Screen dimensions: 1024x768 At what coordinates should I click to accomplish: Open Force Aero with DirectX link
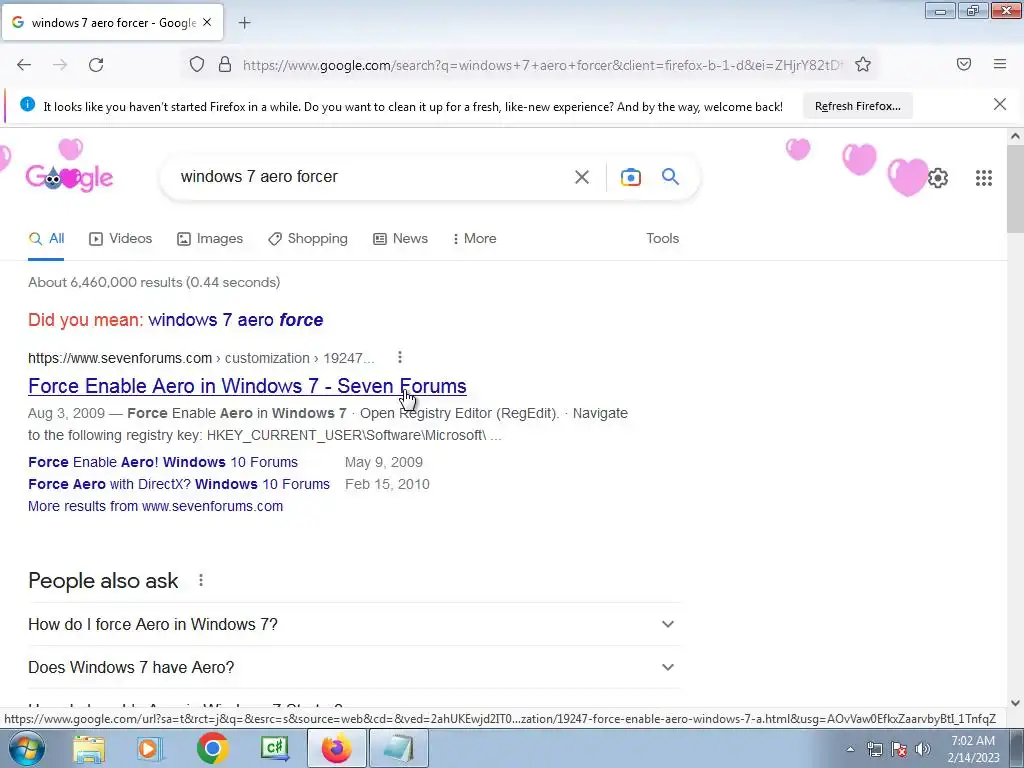tap(179, 485)
